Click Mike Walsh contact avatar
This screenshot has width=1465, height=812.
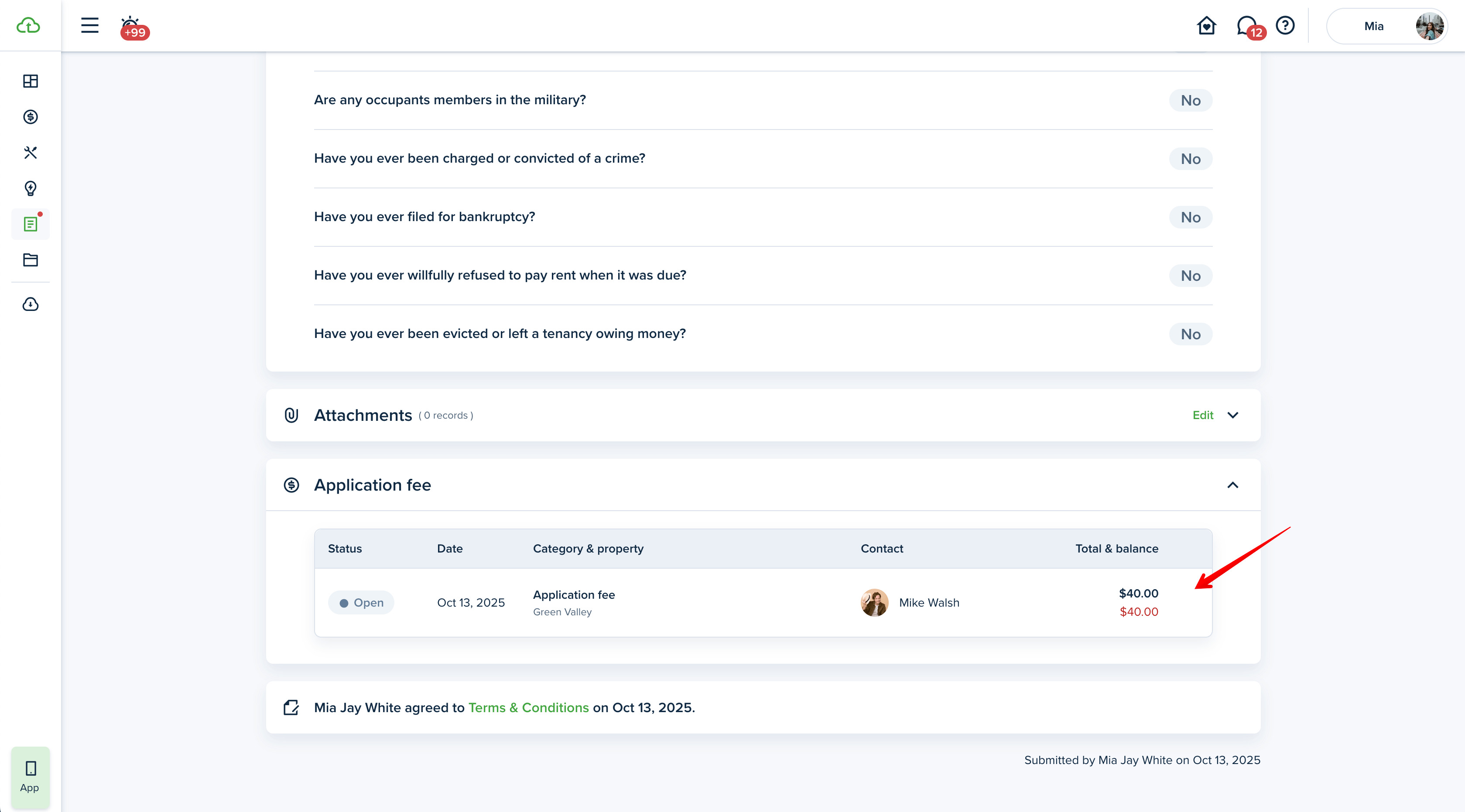[873, 603]
